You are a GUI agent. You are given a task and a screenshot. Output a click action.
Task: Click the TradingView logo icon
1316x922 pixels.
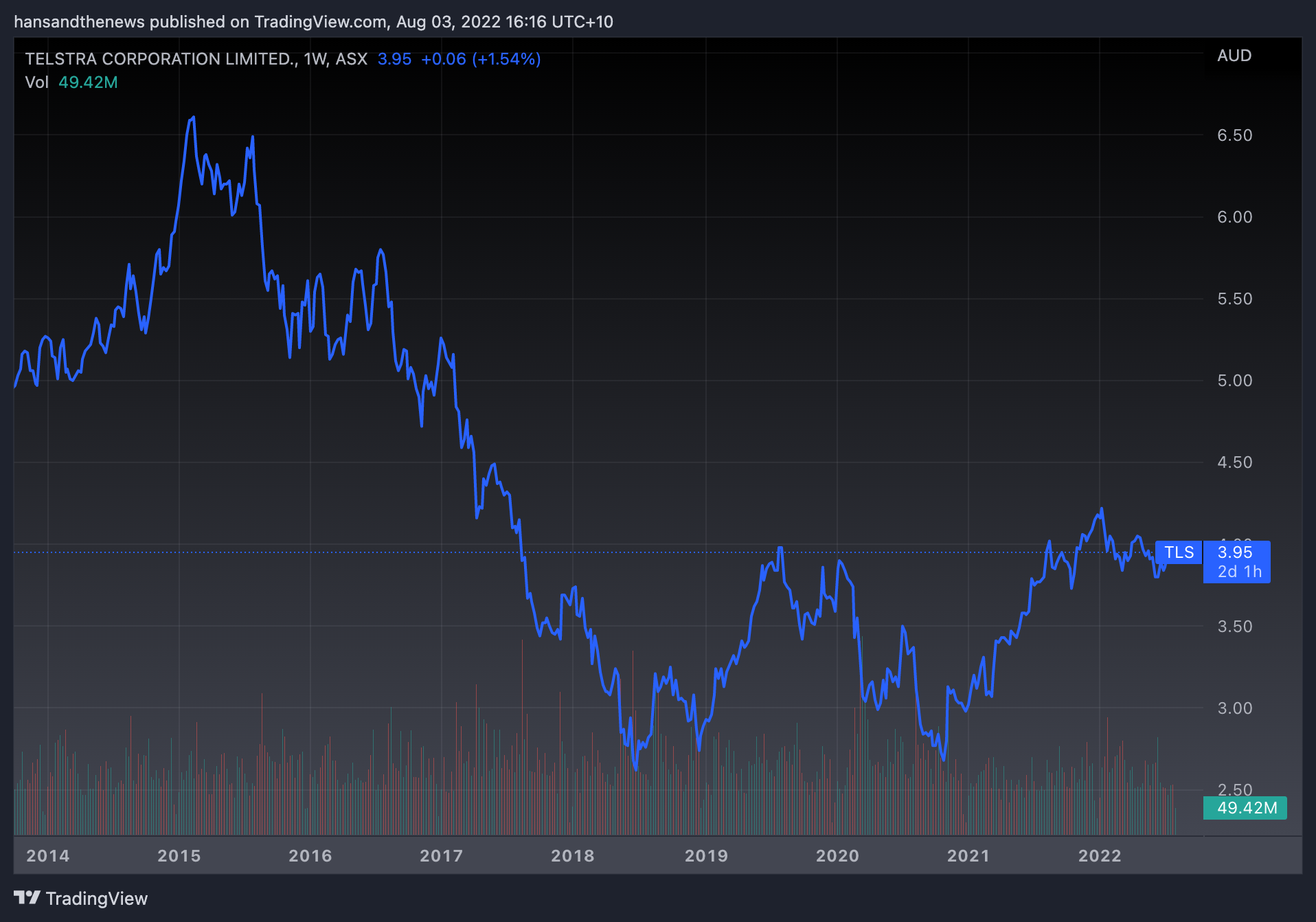coord(27,897)
